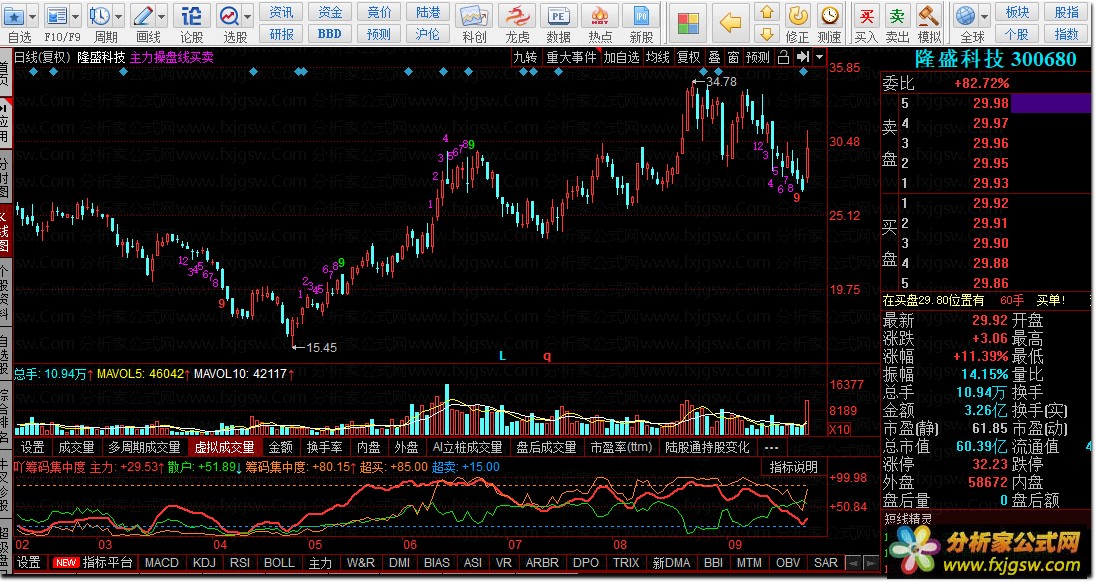Click the 修正 refresh correction icon
This screenshot has height=582, width=1097.
[x=798, y=15]
